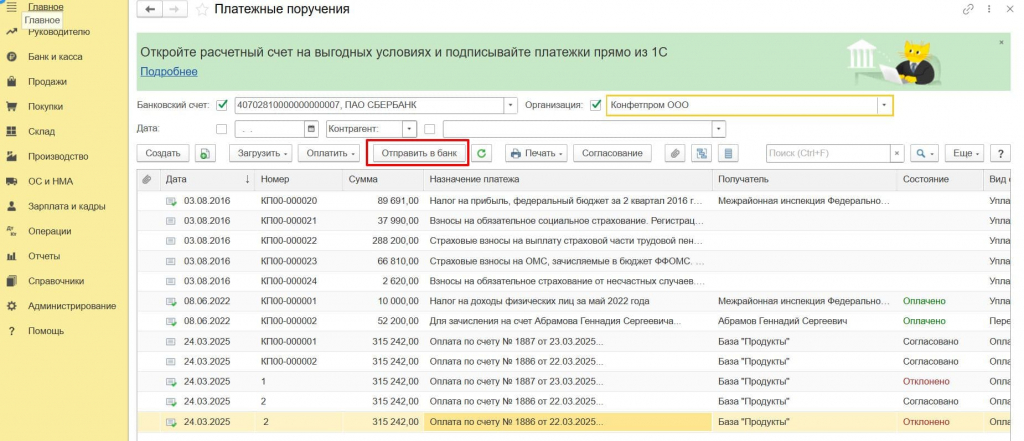1024x441 pixels.
Task: Expand the bank account dropdown list
Action: 510,105
